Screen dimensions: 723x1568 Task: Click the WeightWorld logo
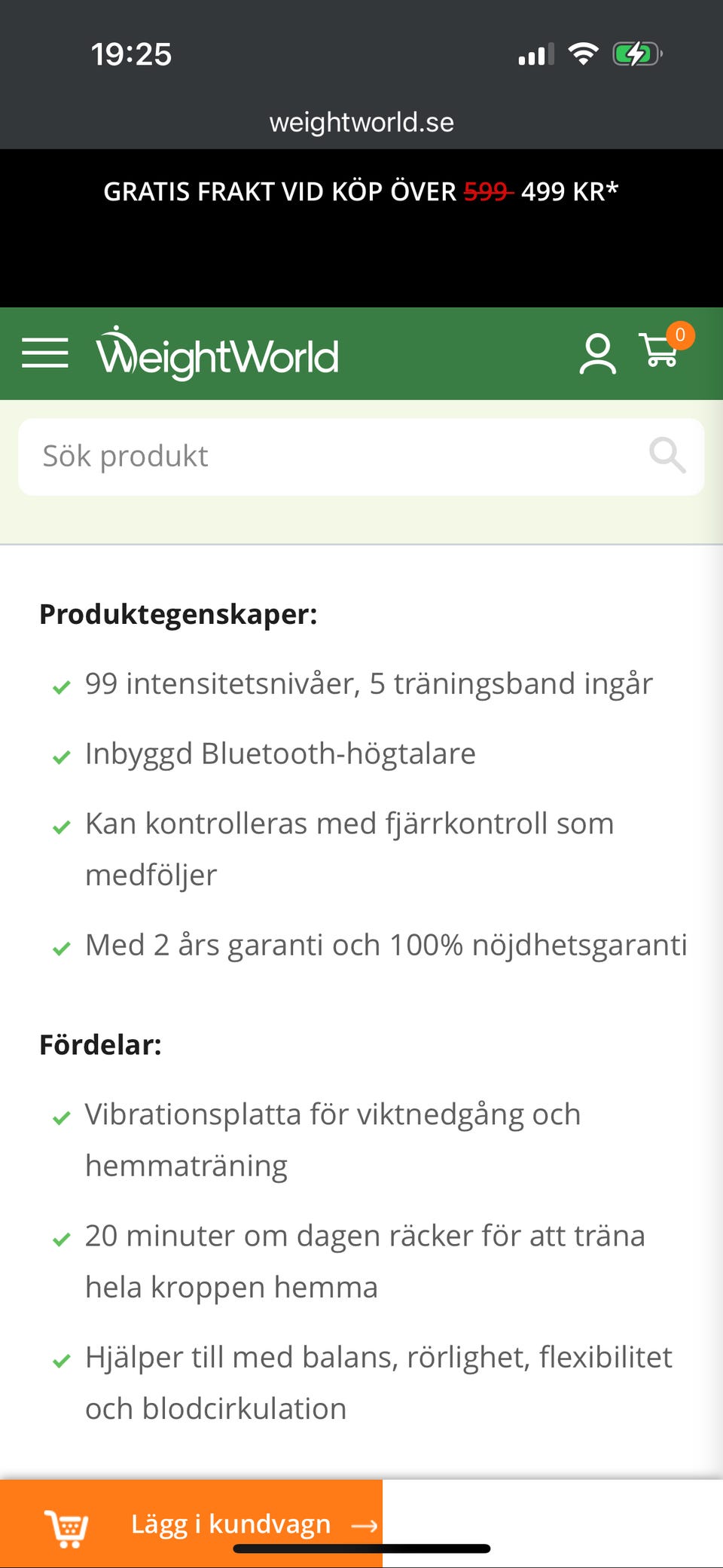(x=217, y=354)
